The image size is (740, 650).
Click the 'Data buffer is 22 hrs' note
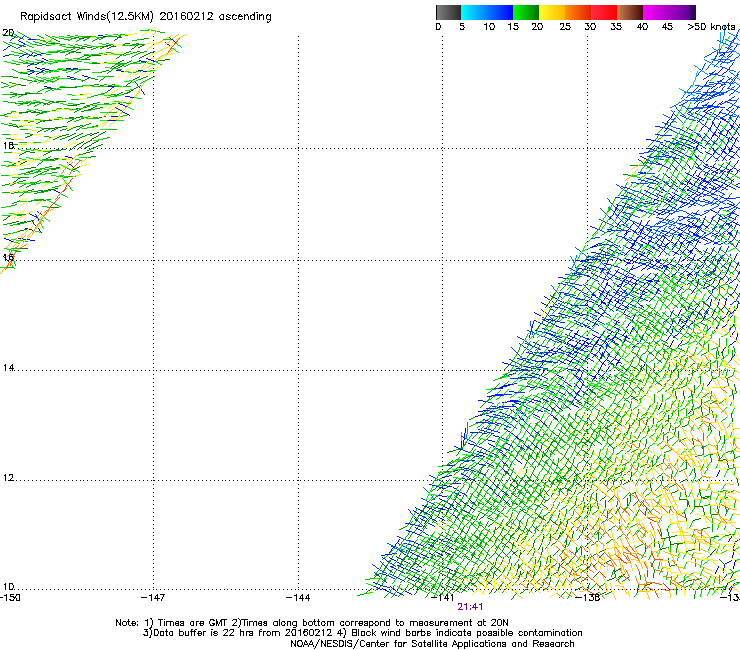[362, 633]
